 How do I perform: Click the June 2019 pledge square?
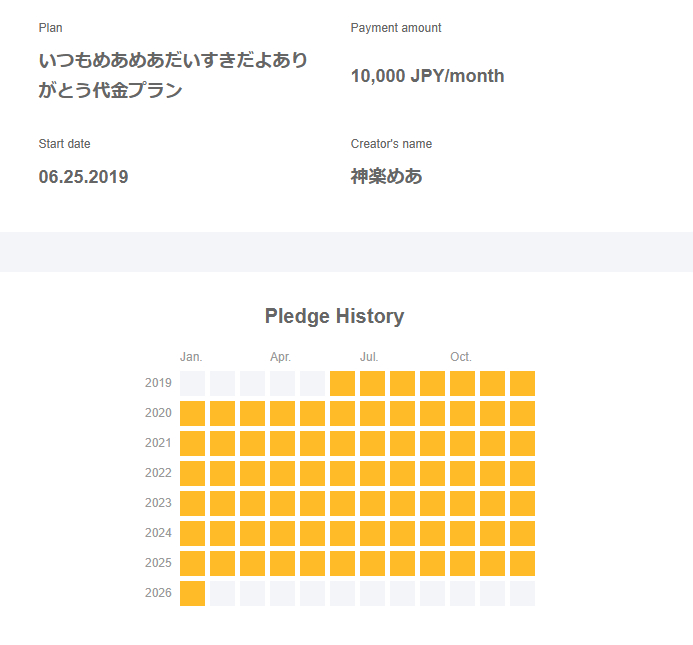pyautogui.click(x=342, y=383)
